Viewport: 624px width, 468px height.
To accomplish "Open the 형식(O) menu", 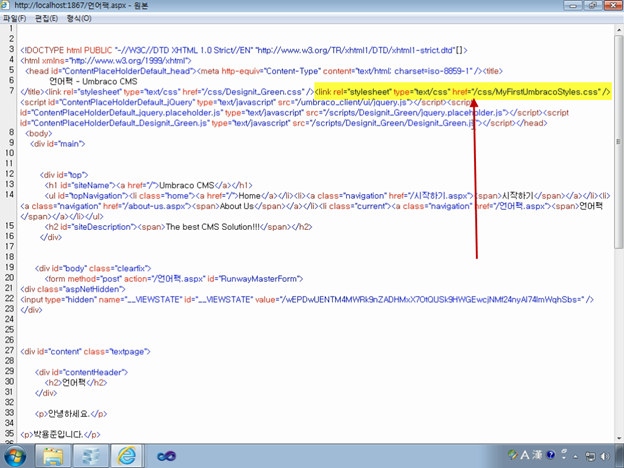I will pos(79,18).
